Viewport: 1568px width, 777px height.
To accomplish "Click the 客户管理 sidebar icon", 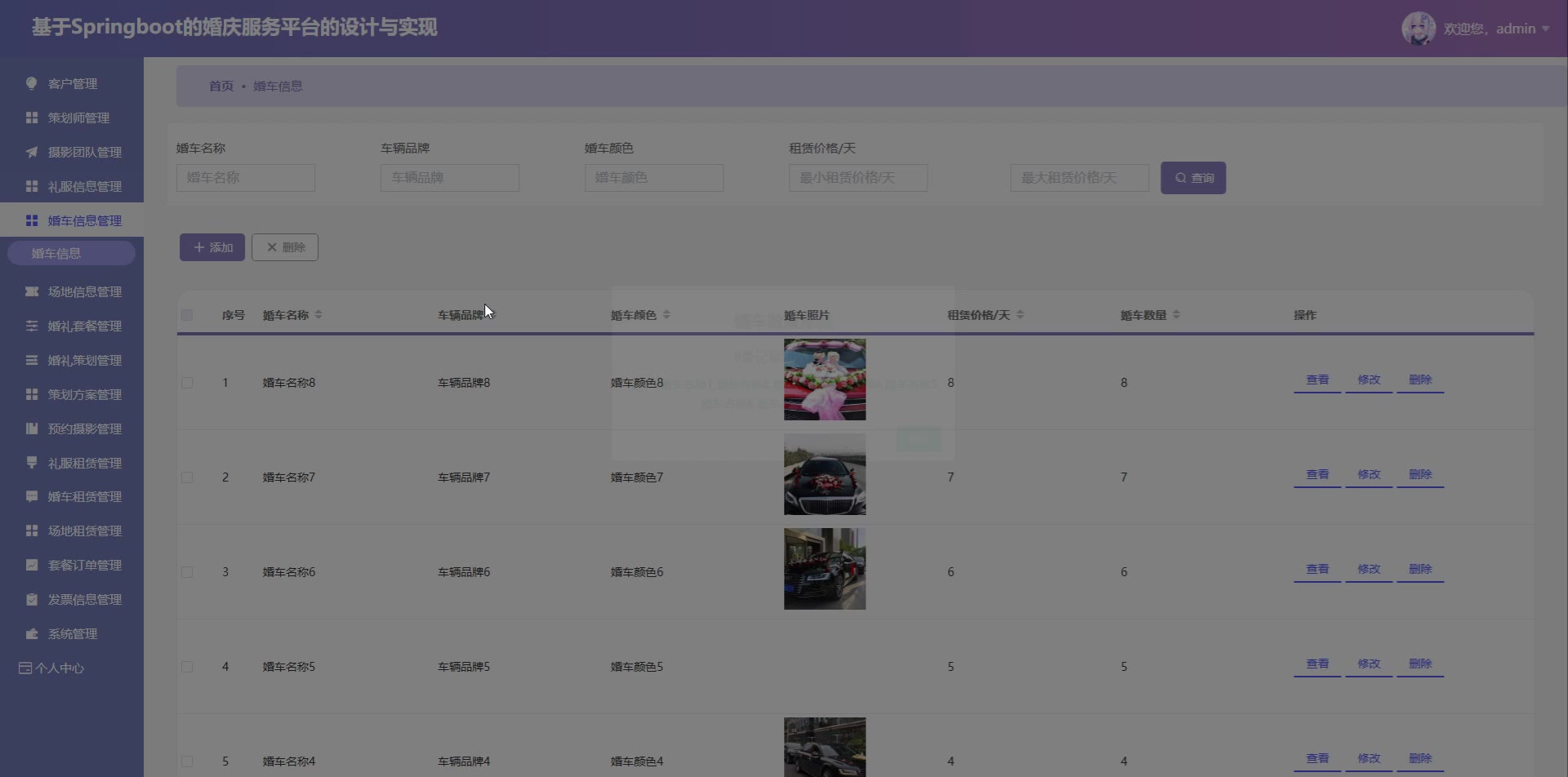I will point(32,83).
